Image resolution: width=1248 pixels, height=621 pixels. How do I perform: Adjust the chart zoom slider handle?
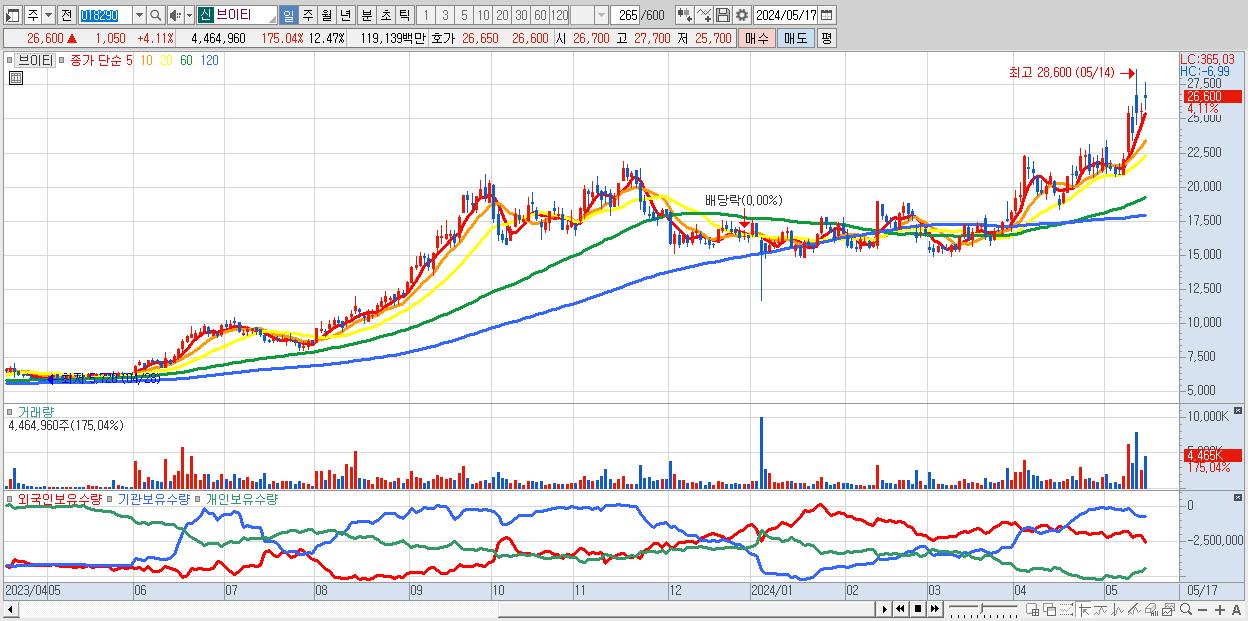point(982,608)
